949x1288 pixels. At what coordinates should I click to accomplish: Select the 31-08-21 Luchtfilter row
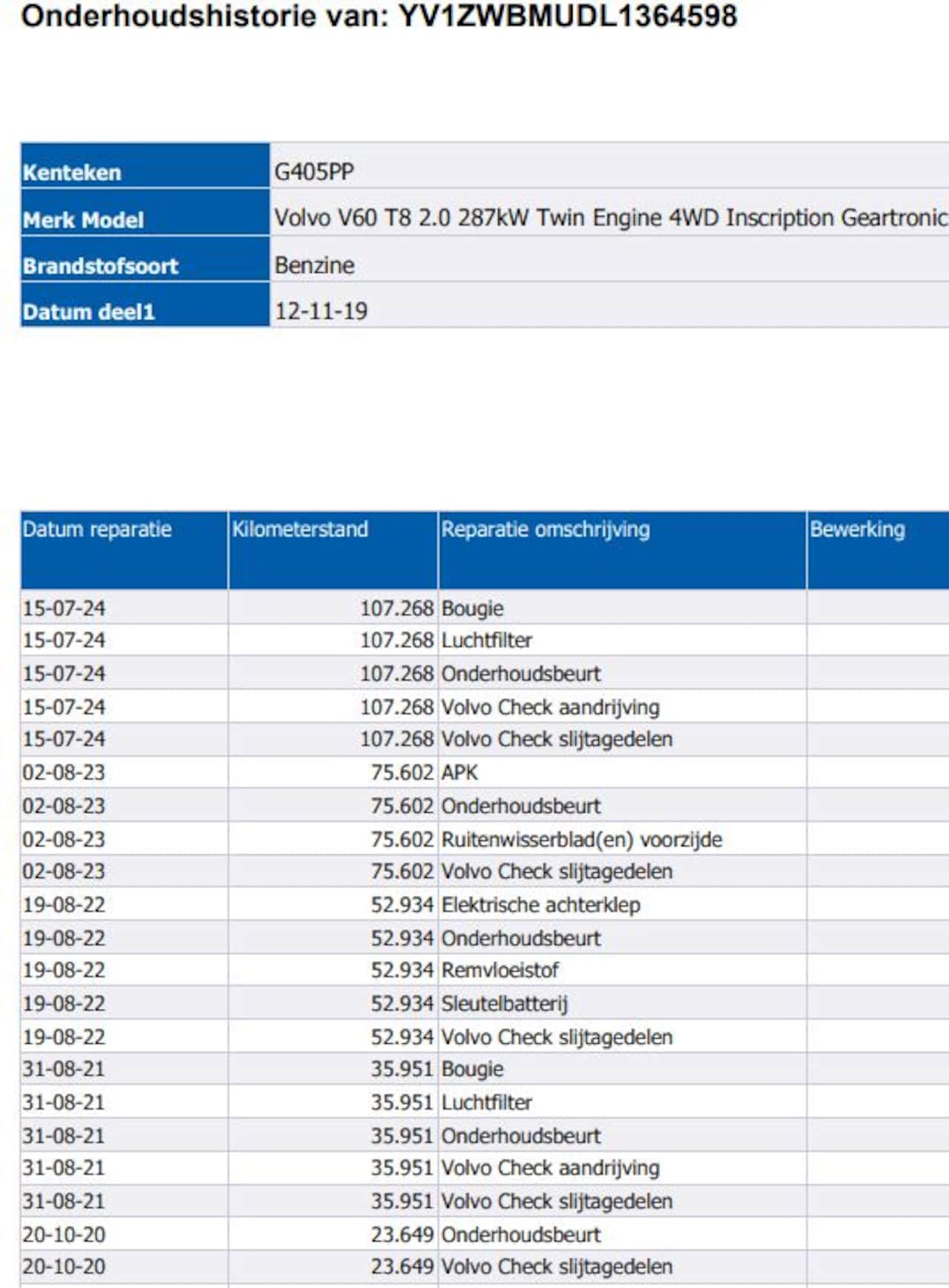coord(485,1103)
